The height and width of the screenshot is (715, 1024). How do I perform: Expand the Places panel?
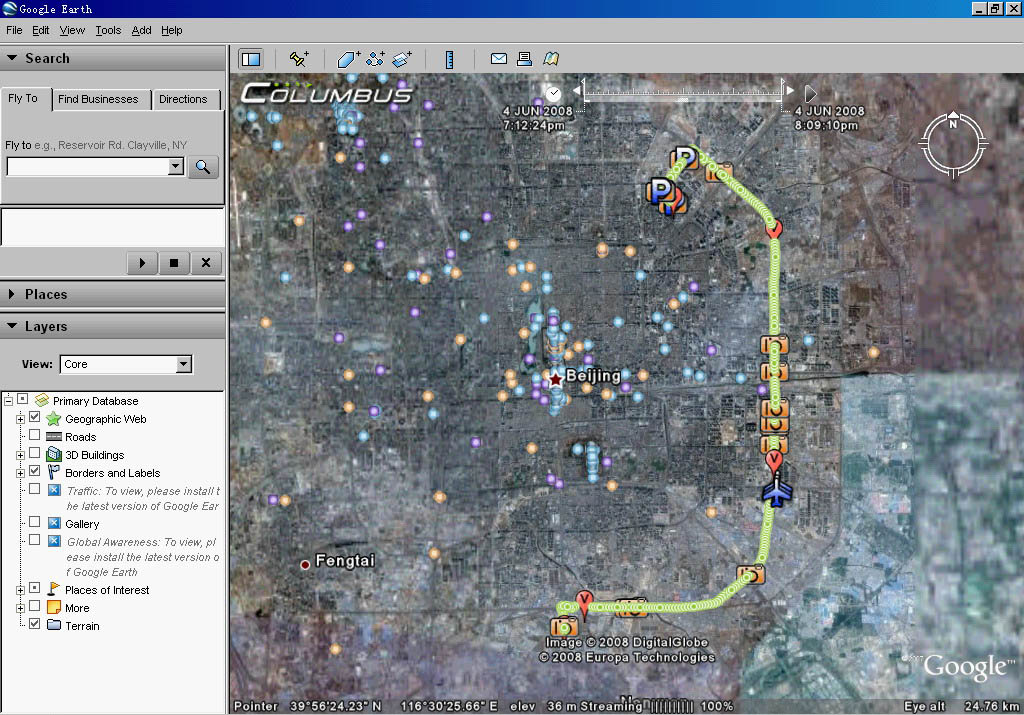(11, 294)
